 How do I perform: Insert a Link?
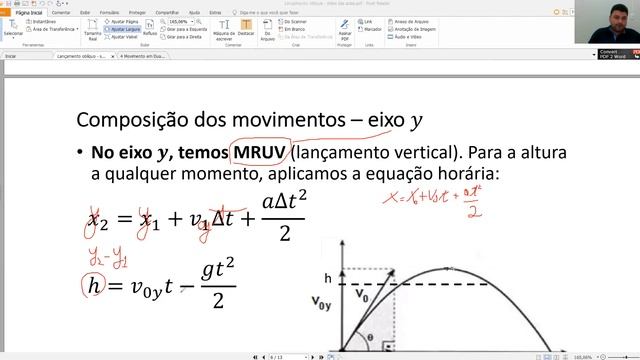(365, 22)
